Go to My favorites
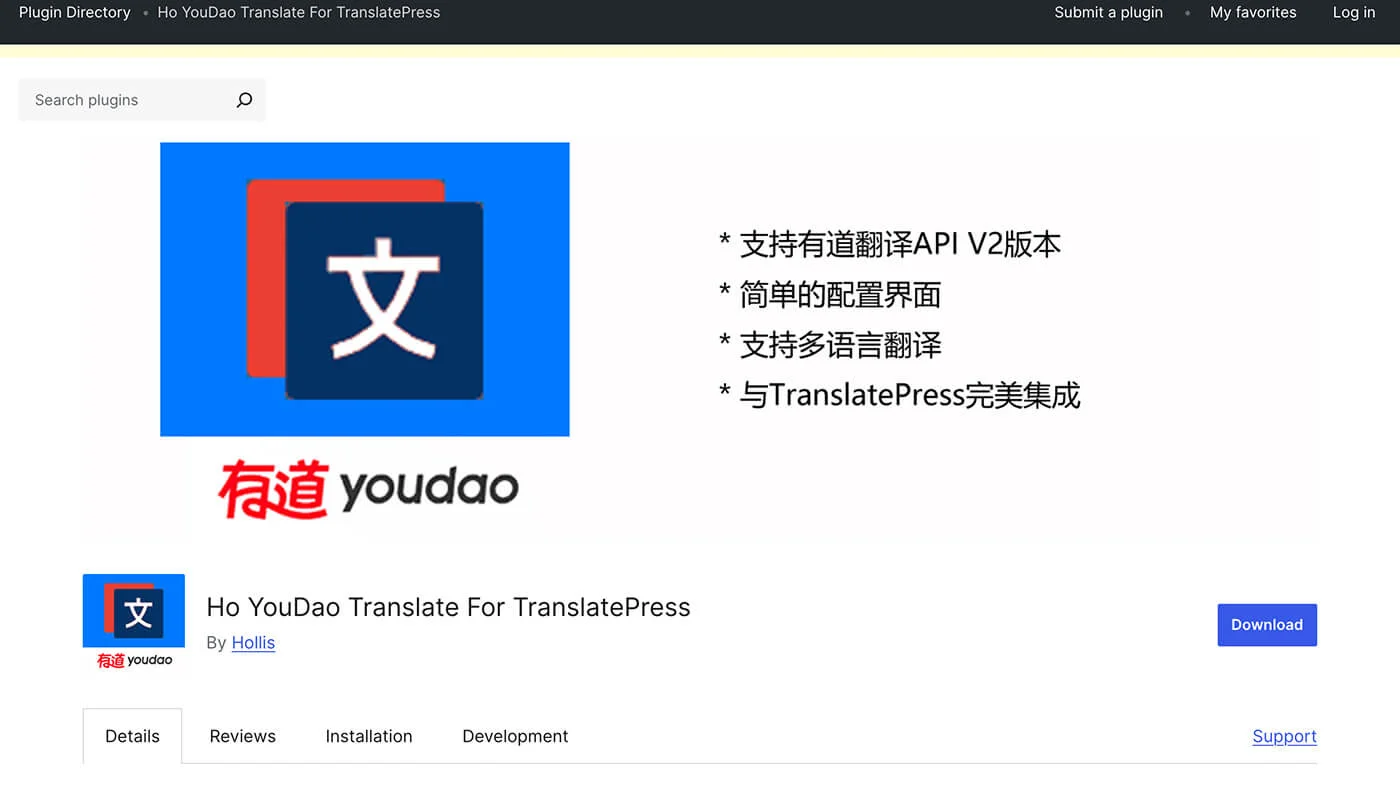The image size is (1400, 800). (x=1252, y=13)
